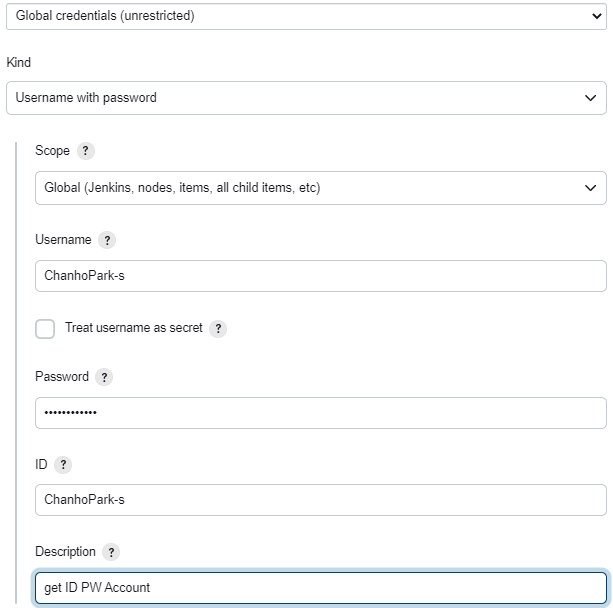Enable Treat username as secret checkbox
The height and width of the screenshot is (608, 613).
(x=45, y=328)
